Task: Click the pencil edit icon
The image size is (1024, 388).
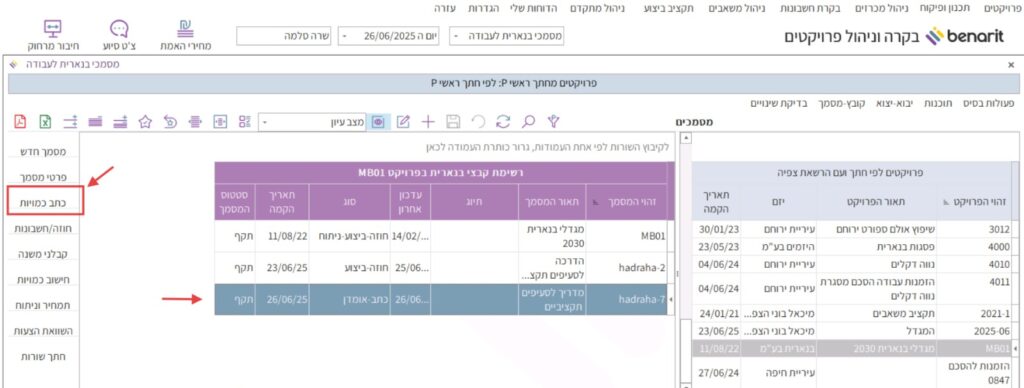Action: click(x=403, y=121)
